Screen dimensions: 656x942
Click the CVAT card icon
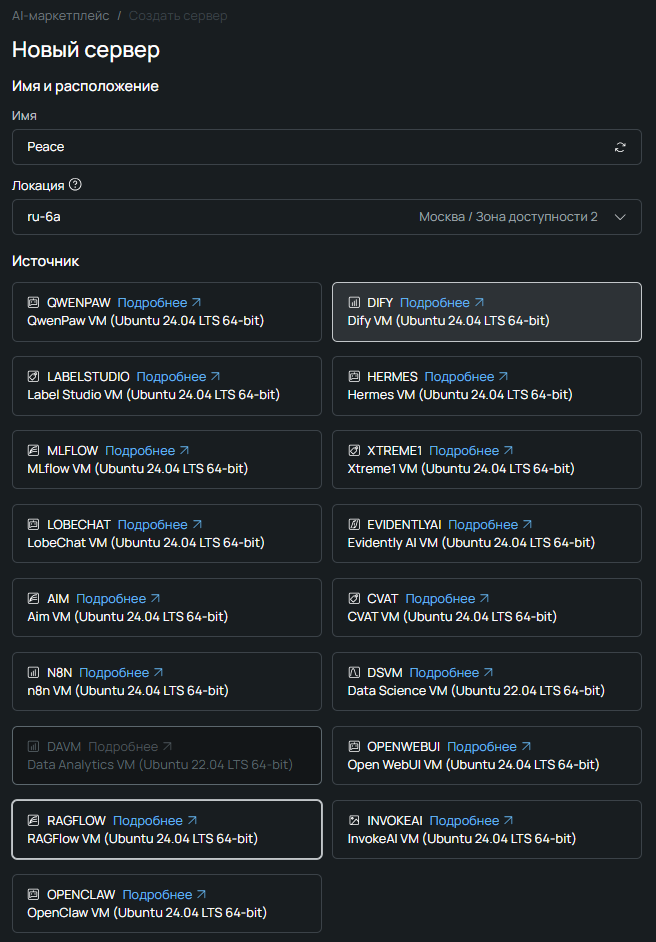(354, 598)
